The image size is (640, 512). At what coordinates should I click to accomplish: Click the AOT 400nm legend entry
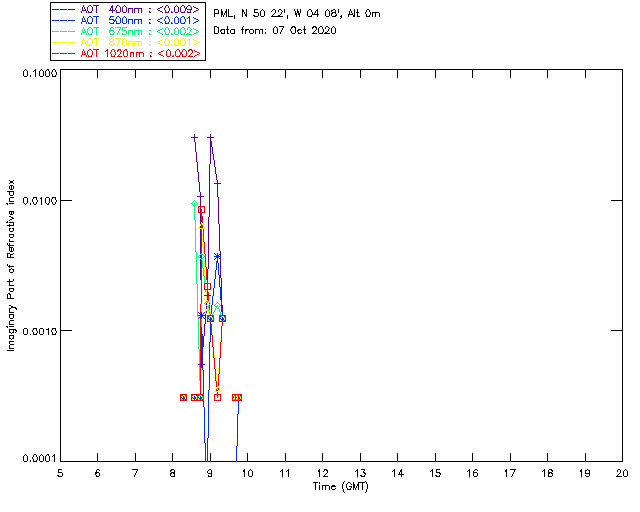click(x=127, y=9)
